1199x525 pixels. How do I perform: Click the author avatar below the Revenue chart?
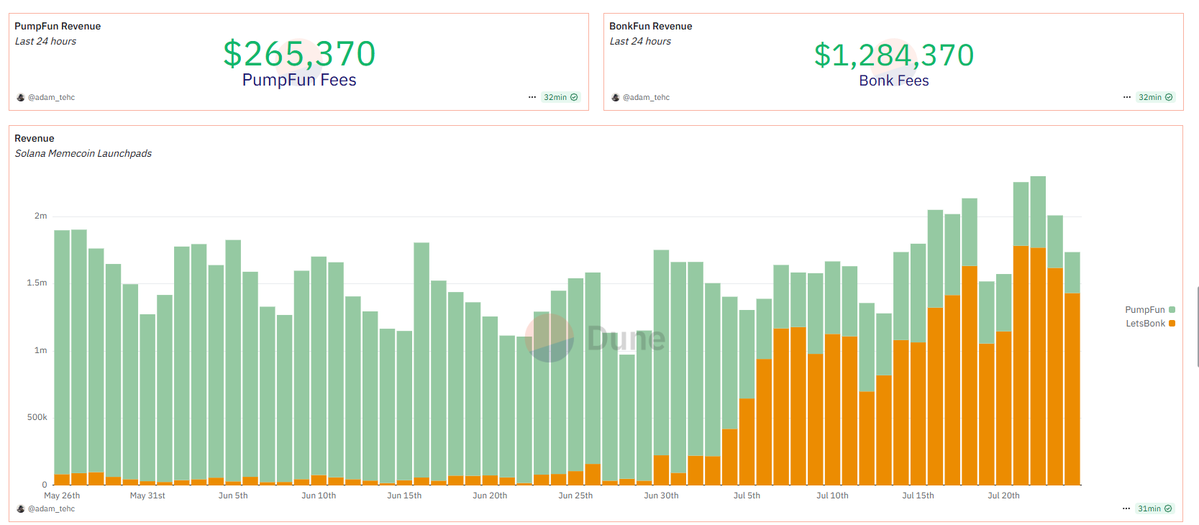tap(20, 508)
